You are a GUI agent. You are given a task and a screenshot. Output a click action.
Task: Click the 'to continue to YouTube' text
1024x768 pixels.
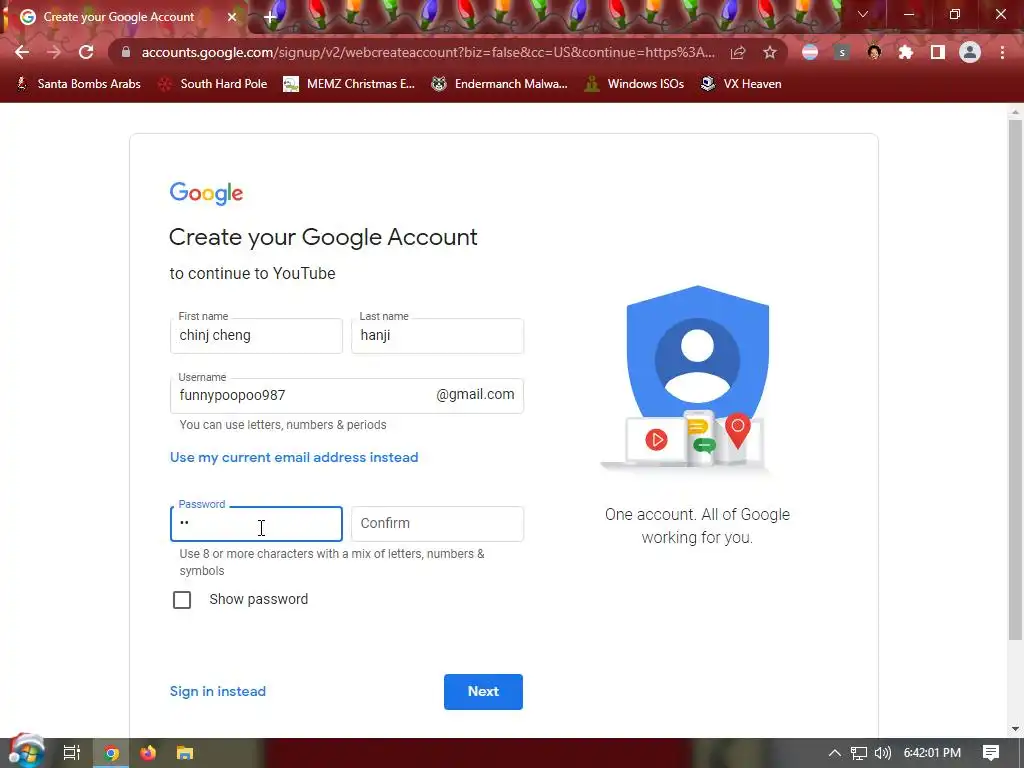(253, 274)
